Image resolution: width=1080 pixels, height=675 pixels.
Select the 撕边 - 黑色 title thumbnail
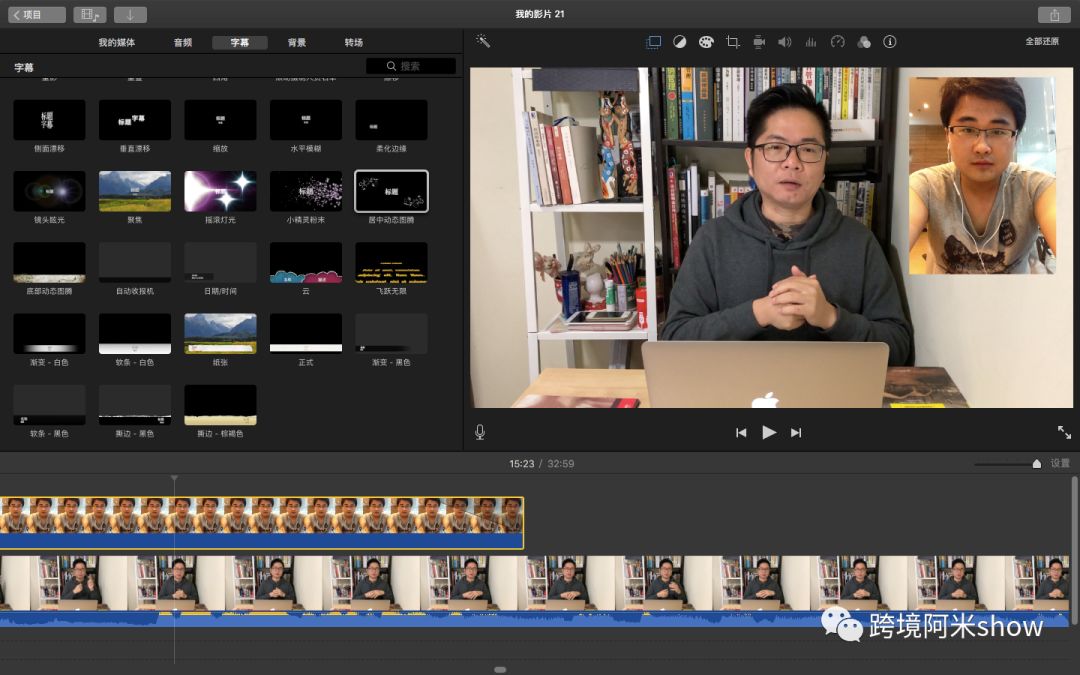(135, 405)
